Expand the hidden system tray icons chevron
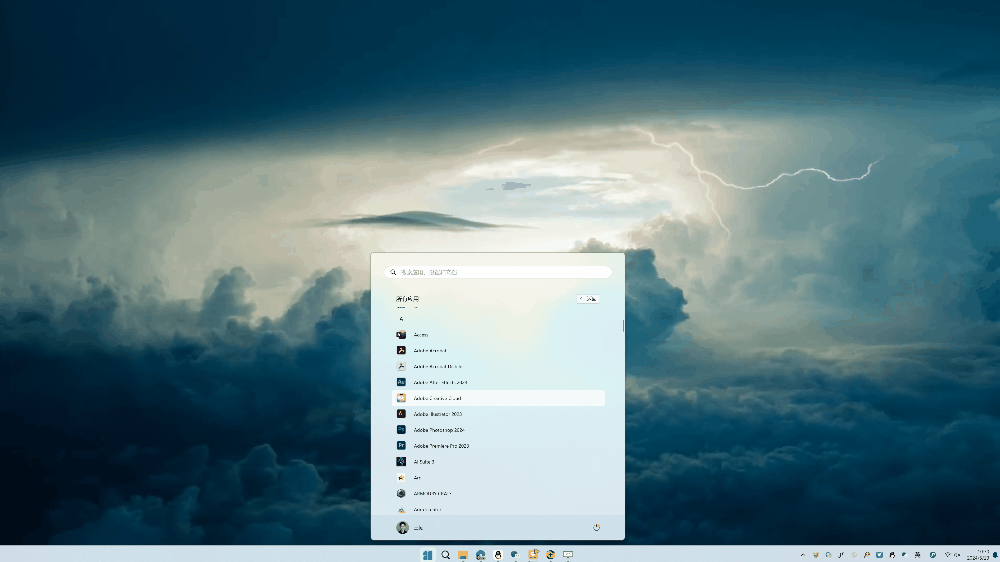Viewport: 1000px width, 562px height. click(x=803, y=555)
